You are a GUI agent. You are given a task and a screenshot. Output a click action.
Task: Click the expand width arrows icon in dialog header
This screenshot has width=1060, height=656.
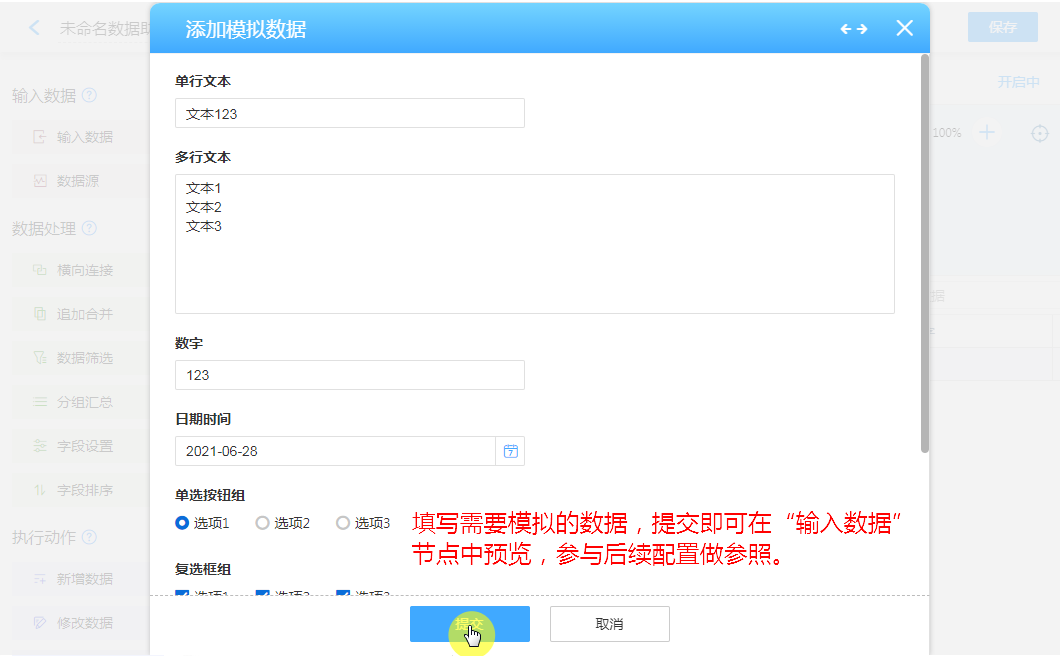click(x=853, y=29)
